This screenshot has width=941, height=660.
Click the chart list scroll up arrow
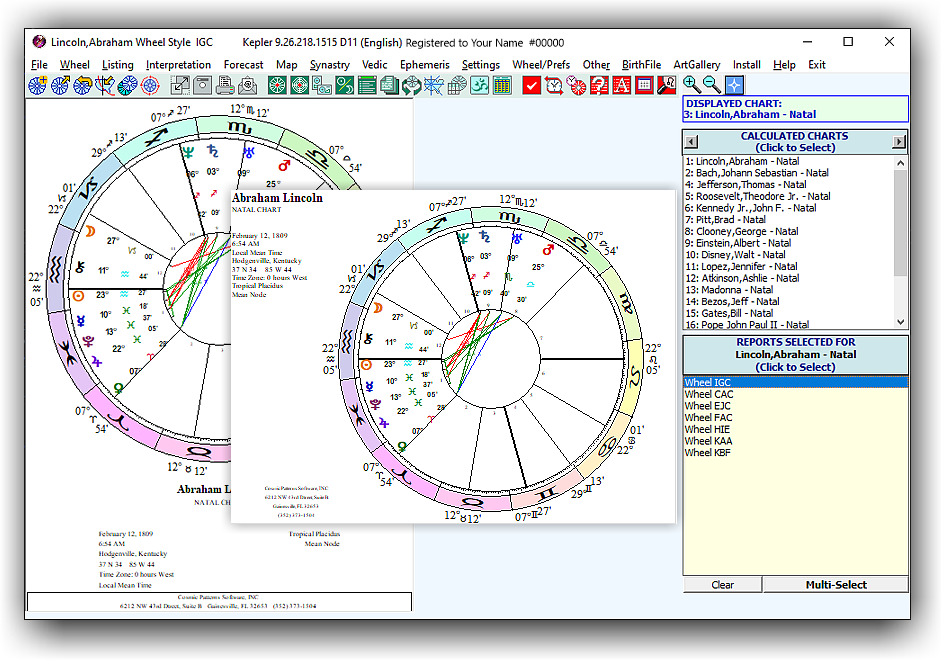[900, 163]
